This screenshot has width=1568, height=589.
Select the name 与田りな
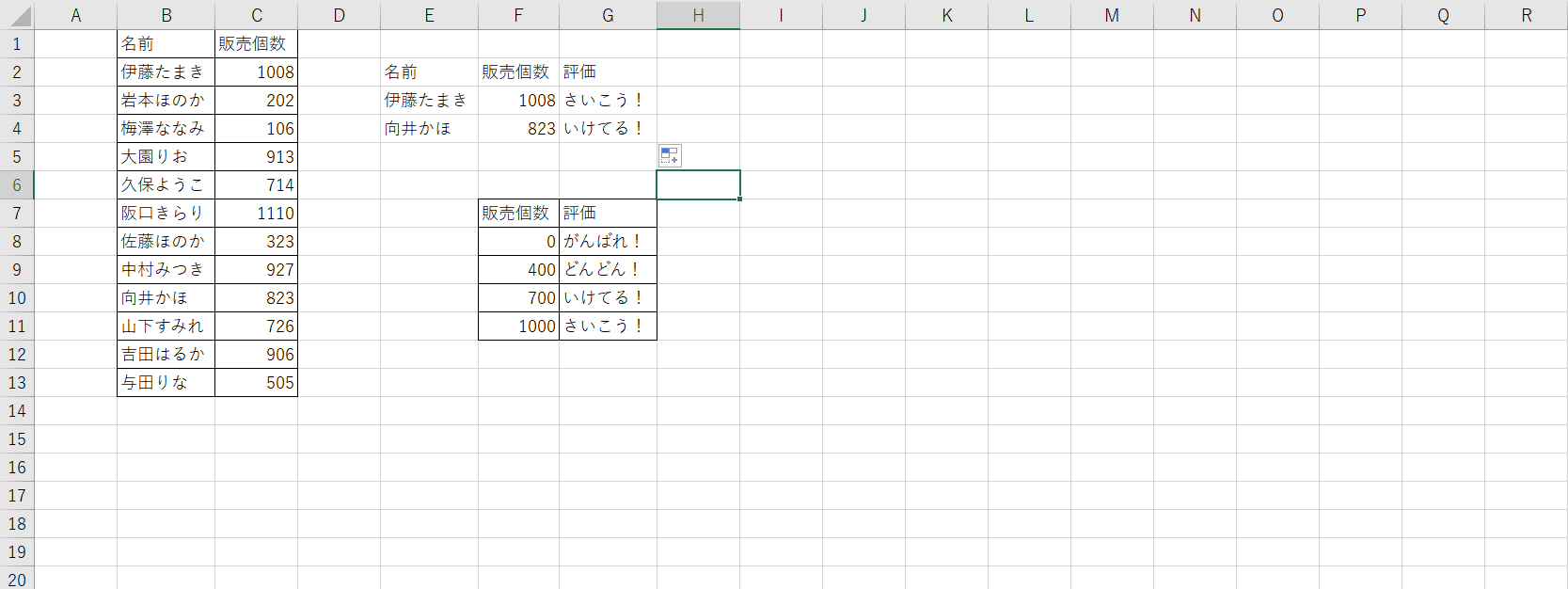[166, 383]
